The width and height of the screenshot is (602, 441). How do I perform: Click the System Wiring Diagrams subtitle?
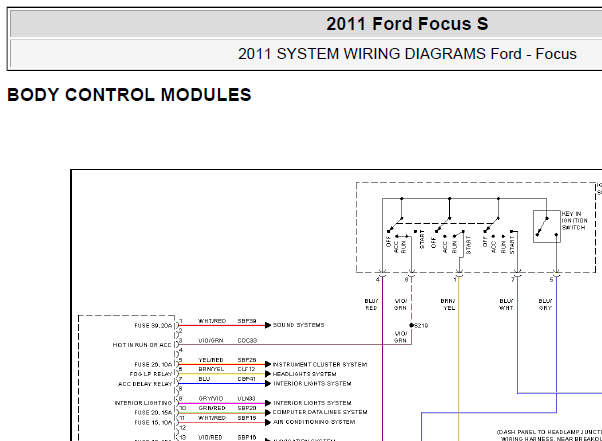coord(407,54)
